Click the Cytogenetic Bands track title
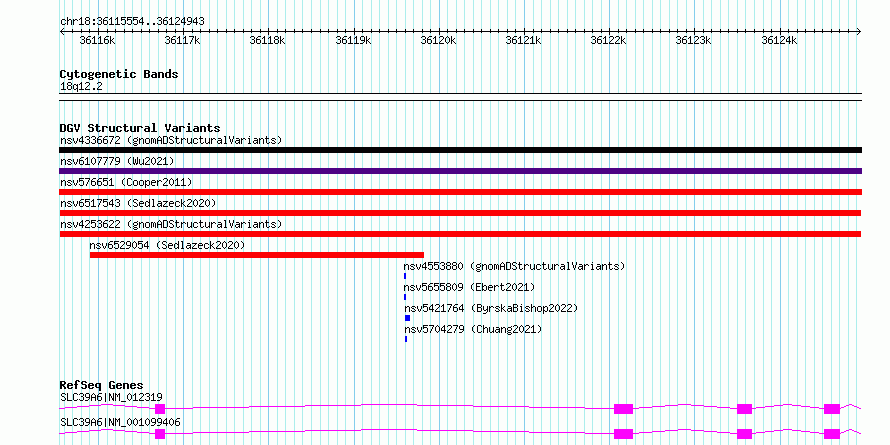This screenshot has height=445, width=890. [119, 74]
